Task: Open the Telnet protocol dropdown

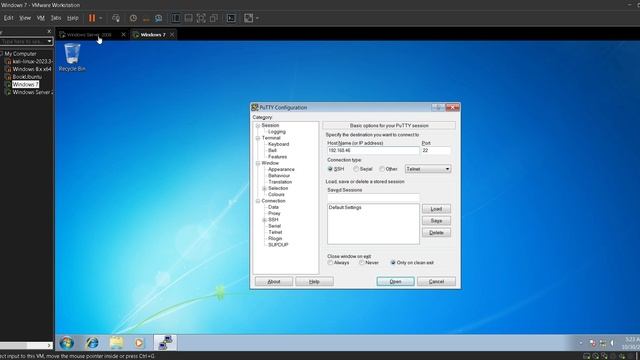Action: [428, 169]
